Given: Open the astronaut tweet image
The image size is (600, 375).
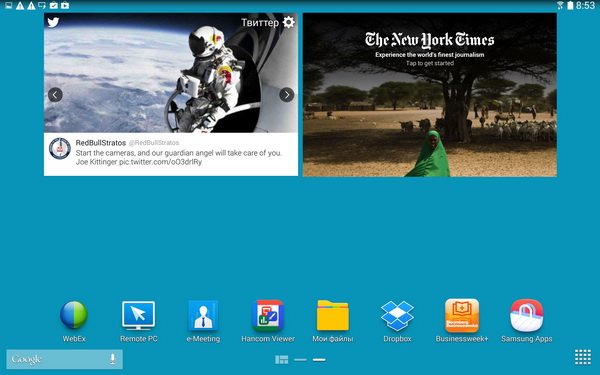Looking at the screenshot, I should pyautogui.click(x=171, y=73).
